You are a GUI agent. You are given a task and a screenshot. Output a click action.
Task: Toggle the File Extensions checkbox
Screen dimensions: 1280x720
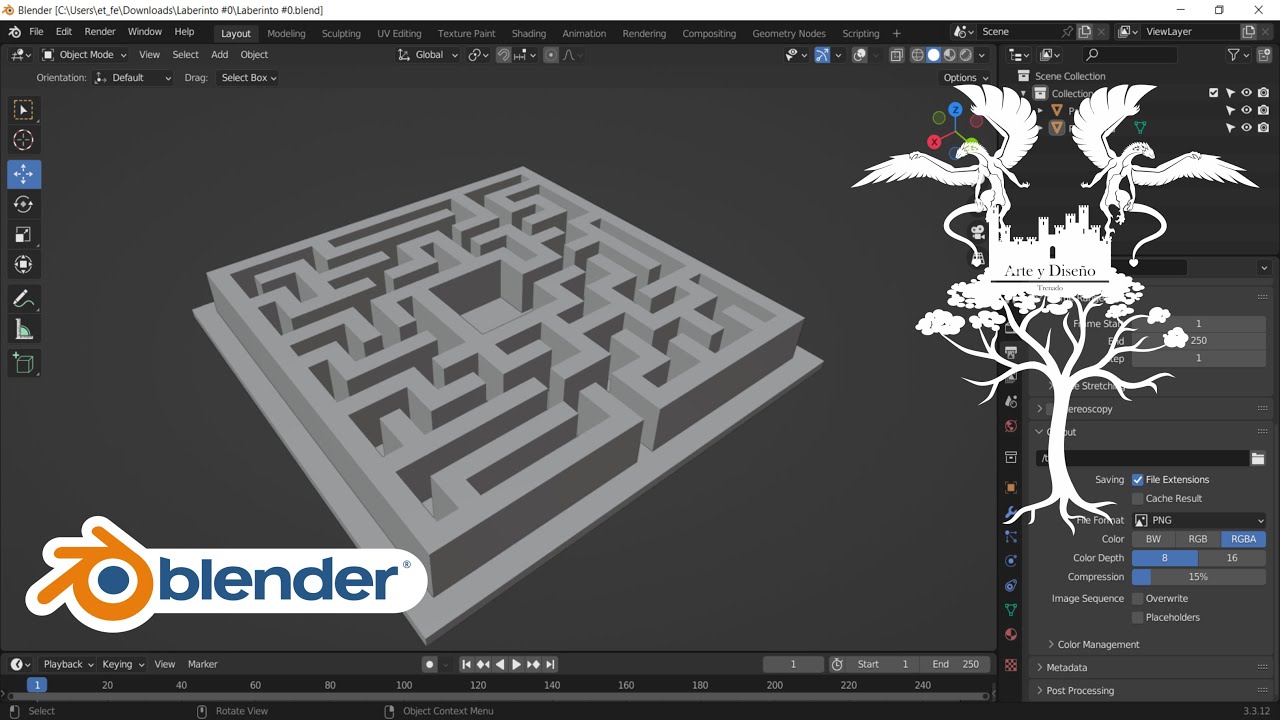tap(1137, 480)
